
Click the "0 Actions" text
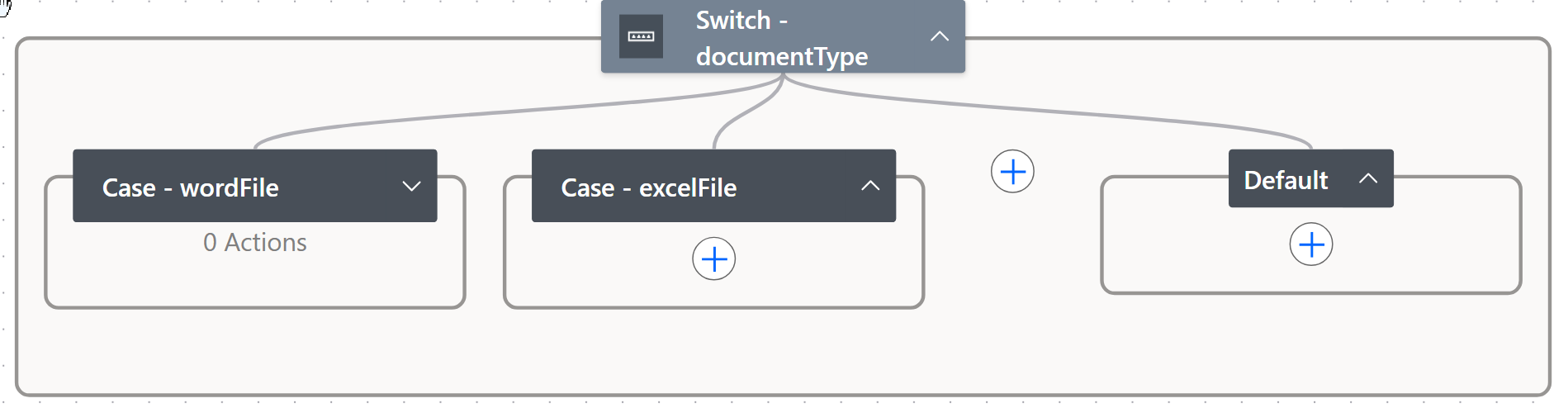254,242
